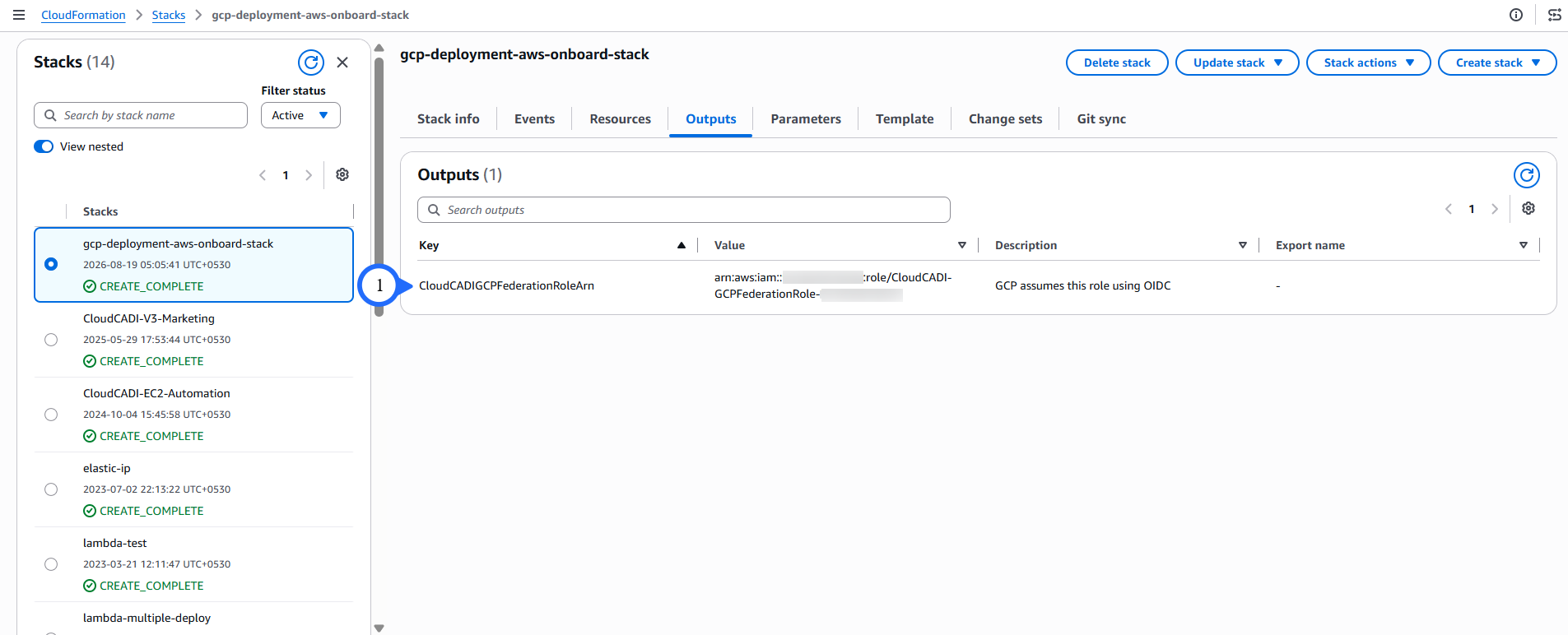
Task: Focus the Search outputs field
Action: coord(684,210)
